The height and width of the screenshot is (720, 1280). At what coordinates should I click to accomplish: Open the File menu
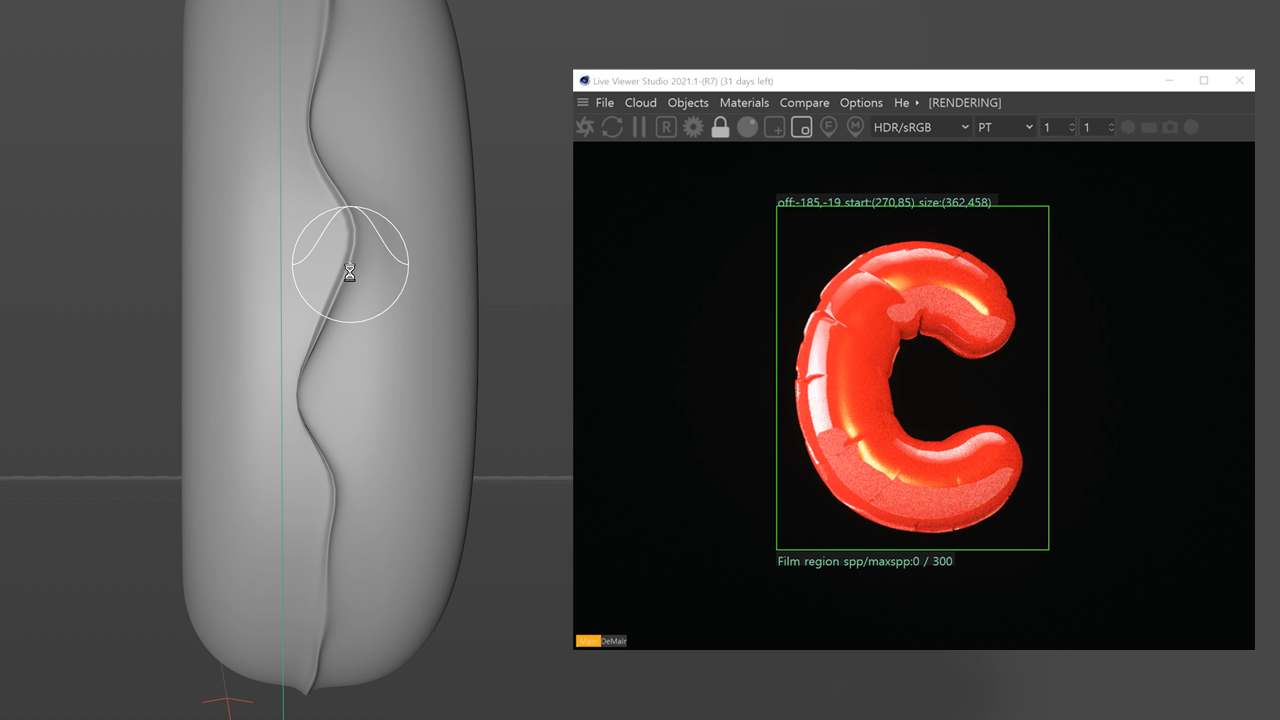tap(605, 103)
